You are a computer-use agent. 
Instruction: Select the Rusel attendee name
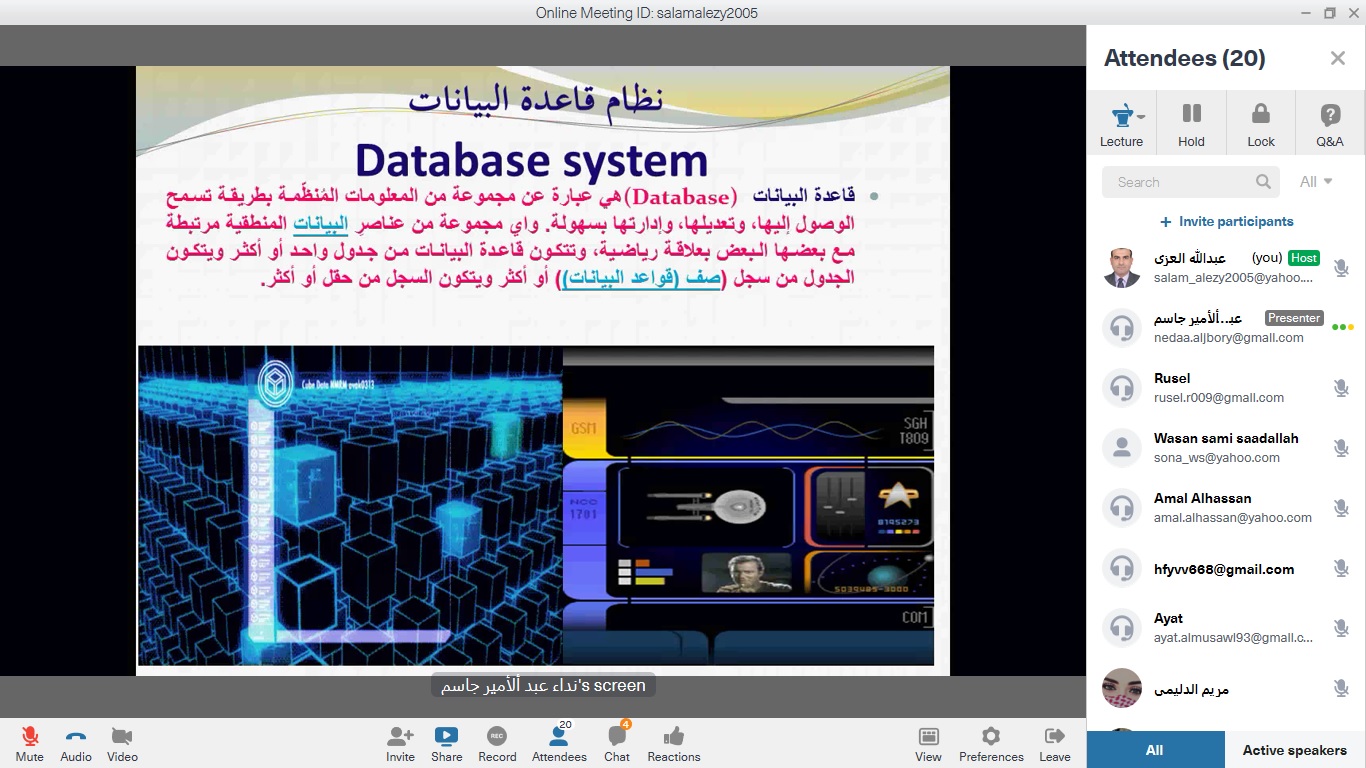pos(1172,378)
